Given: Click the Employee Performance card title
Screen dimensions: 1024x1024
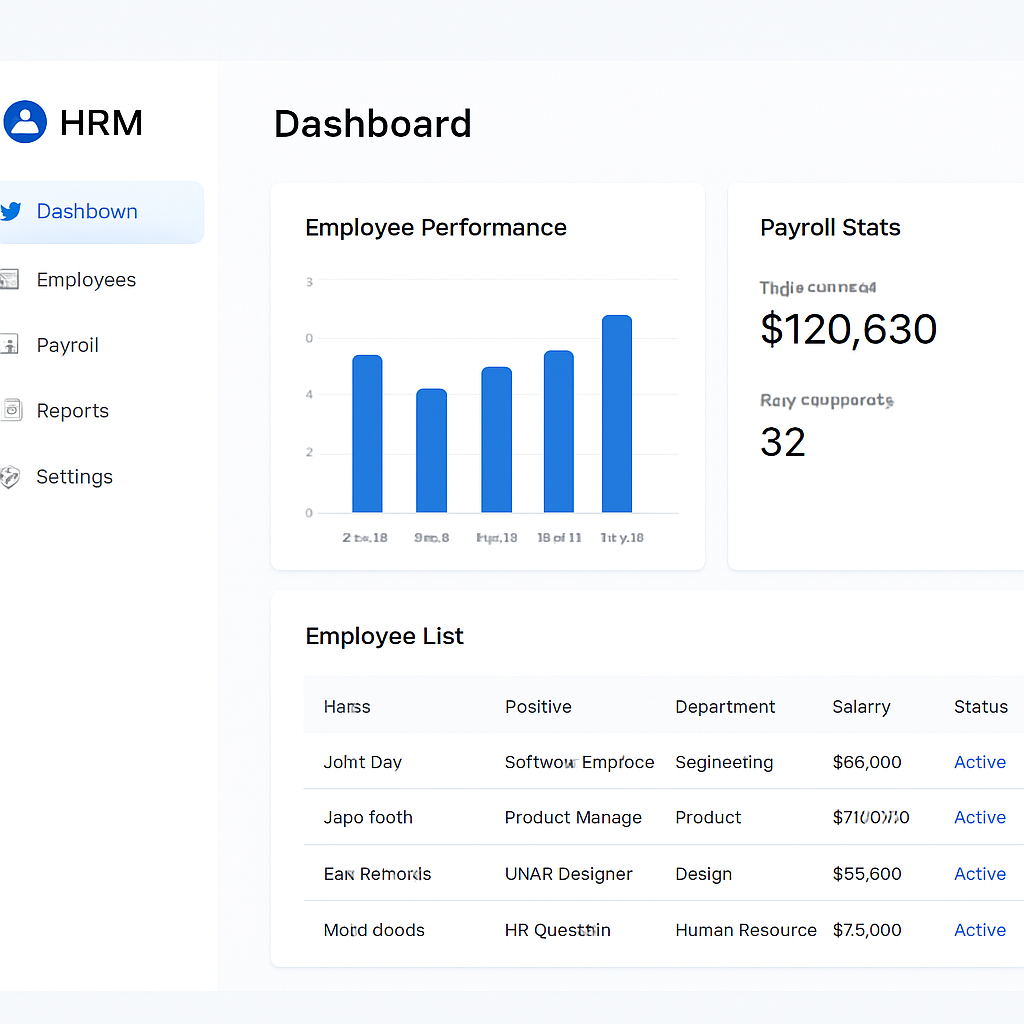Looking at the screenshot, I should click(436, 227).
